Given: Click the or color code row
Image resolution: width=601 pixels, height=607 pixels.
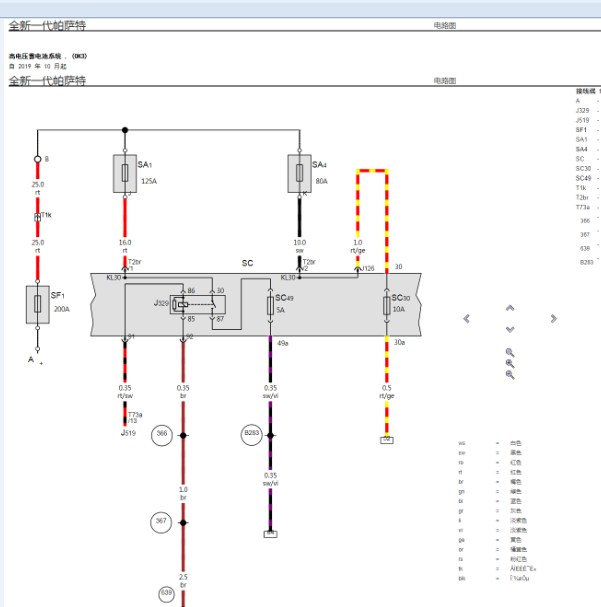Looking at the screenshot, I should pyautogui.click(x=492, y=549).
